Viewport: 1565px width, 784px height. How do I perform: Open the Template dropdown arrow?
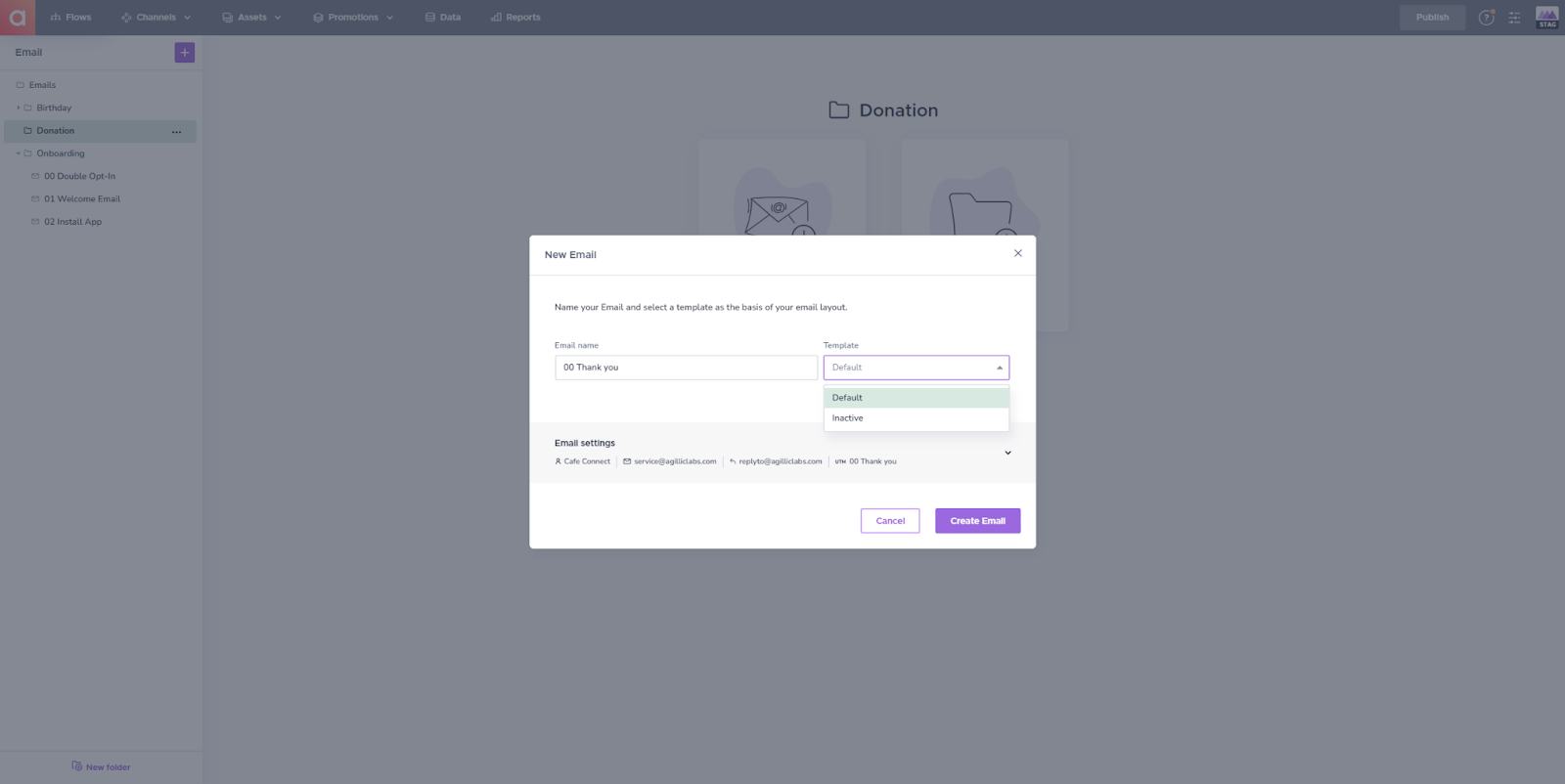point(1000,368)
